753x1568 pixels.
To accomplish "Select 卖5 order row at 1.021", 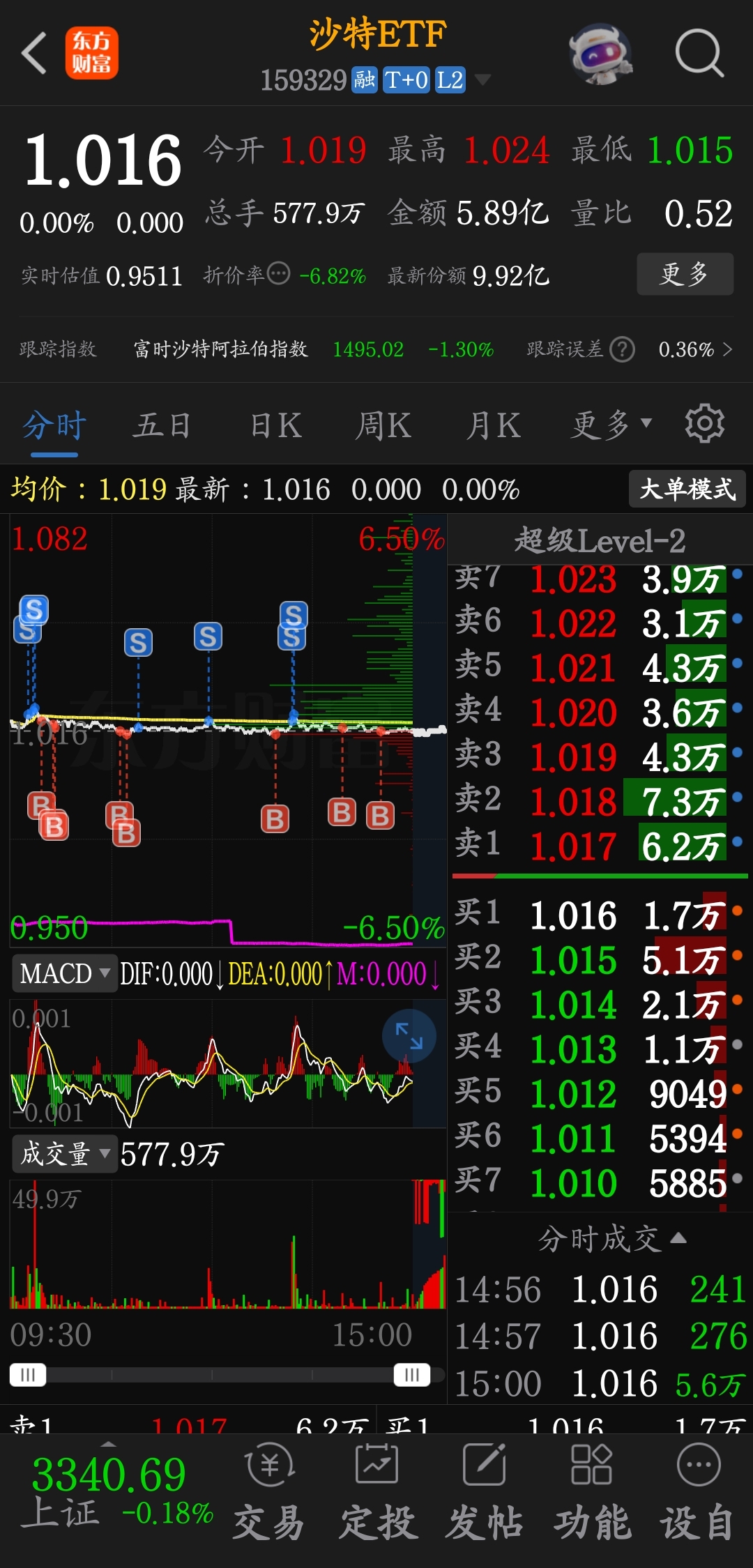I will pyautogui.click(x=599, y=667).
